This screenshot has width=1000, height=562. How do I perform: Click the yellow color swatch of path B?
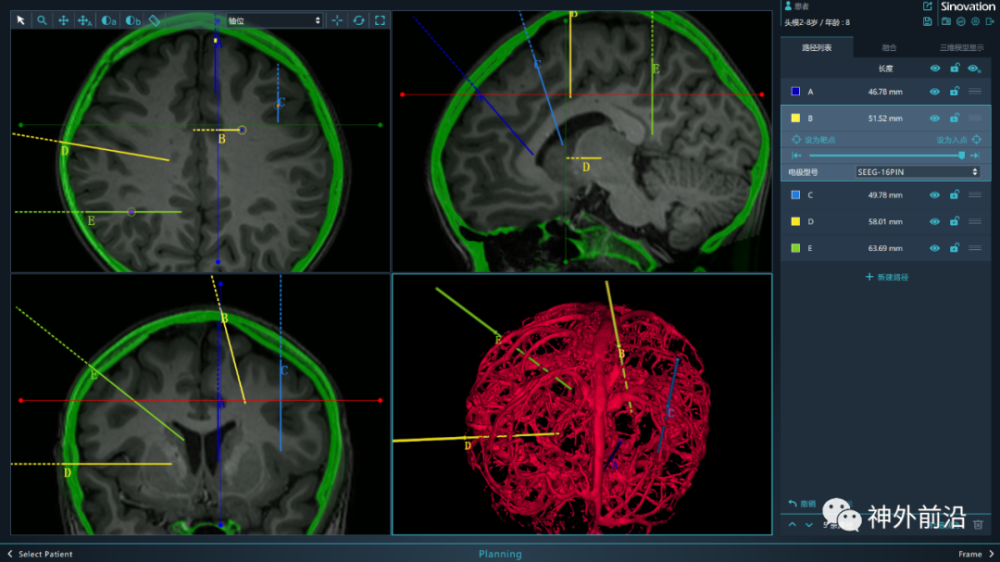click(x=795, y=118)
